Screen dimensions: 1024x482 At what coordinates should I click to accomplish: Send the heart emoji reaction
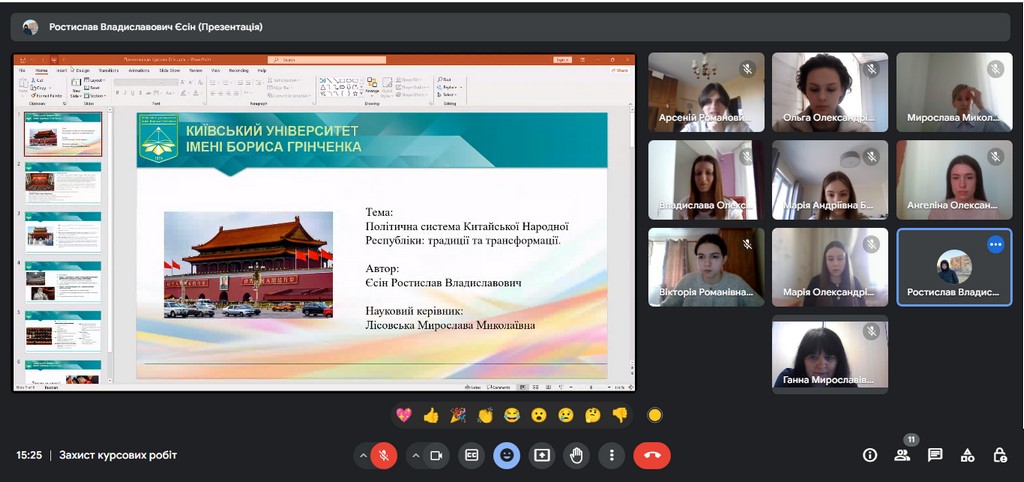pyautogui.click(x=404, y=415)
